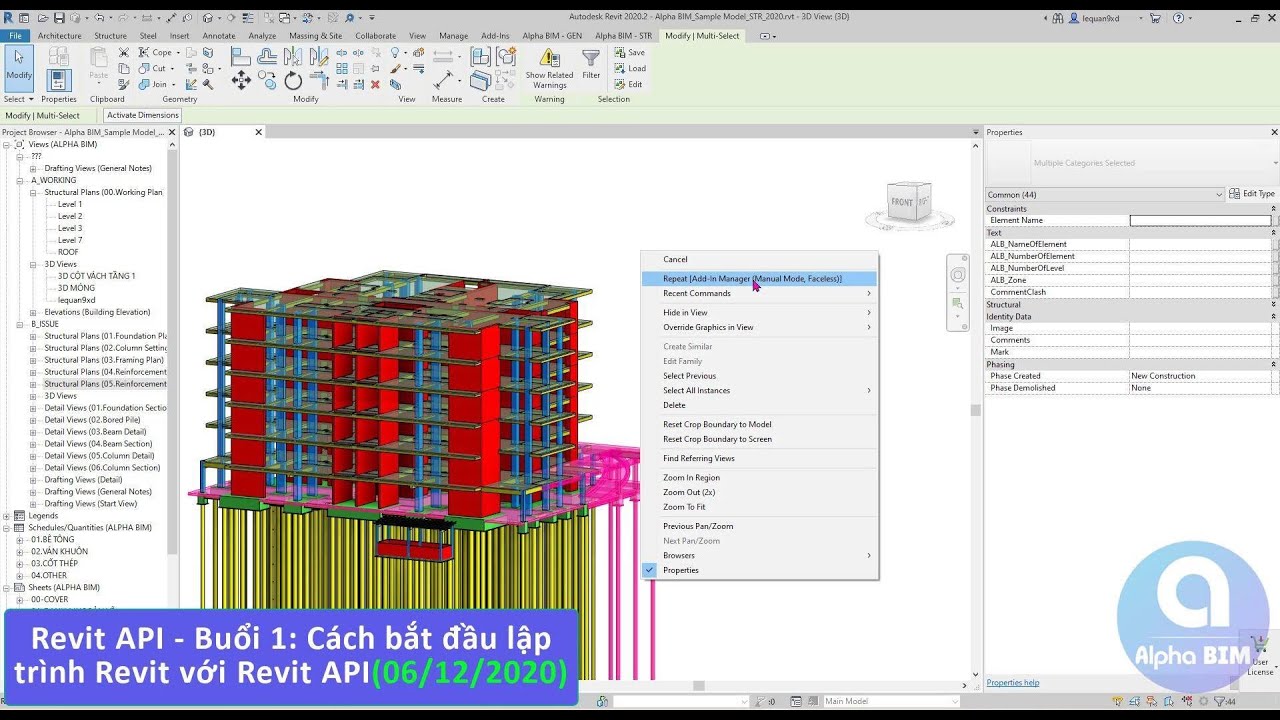Image resolution: width=1280 pixels, height=720 pixels.
Task: Open the Filter selection tool
Action: click(x=591, y=65)
